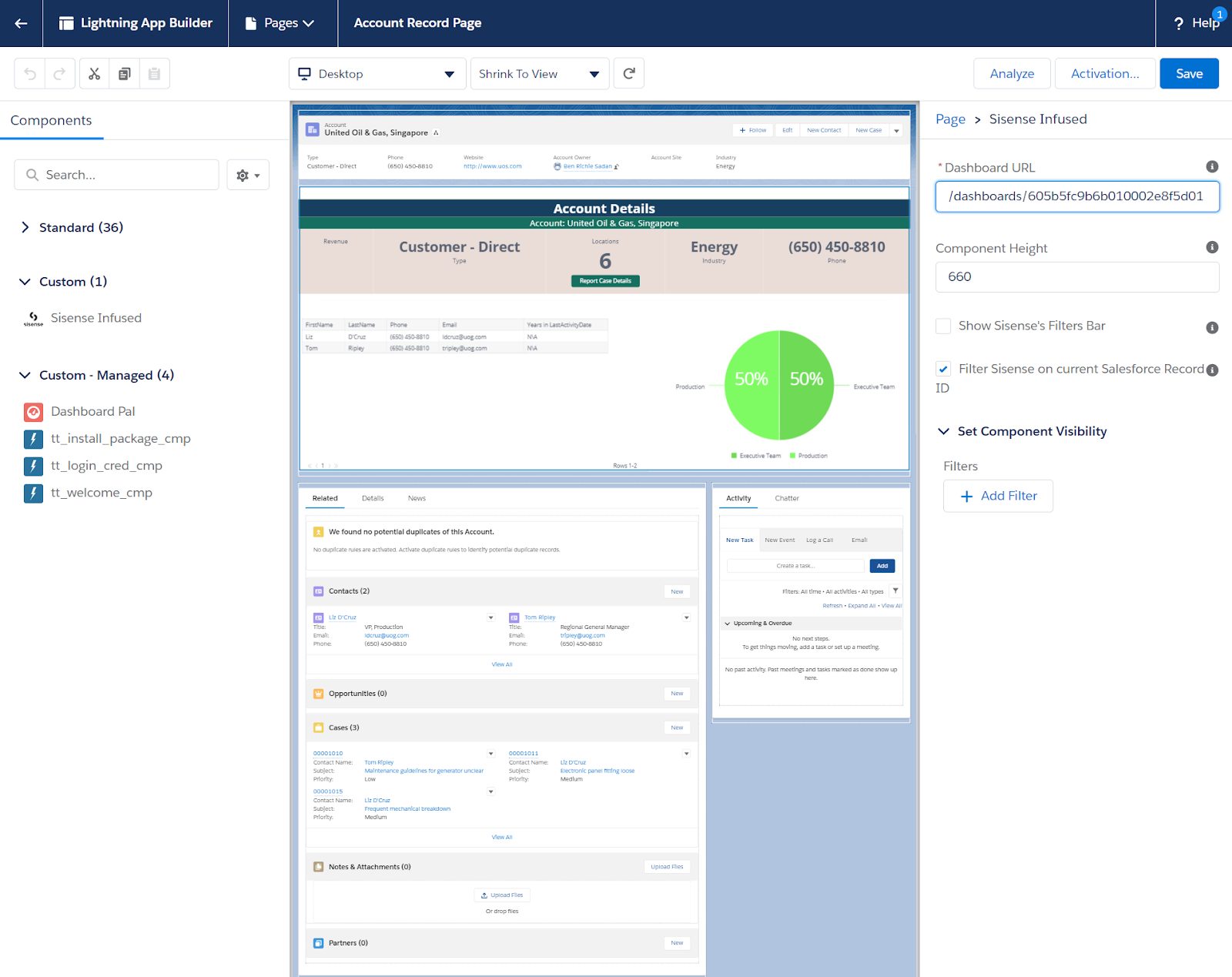This screenshot has width=1232, height=977.
Task: Click the Save button
Action: (x=1189, y=74)
